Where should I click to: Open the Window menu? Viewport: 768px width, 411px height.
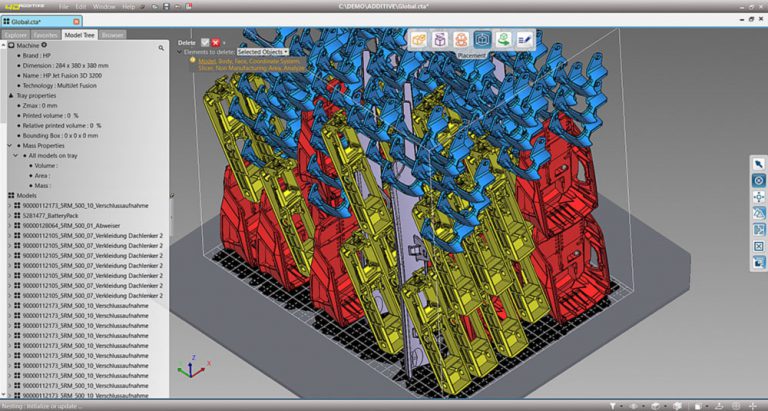103,7
